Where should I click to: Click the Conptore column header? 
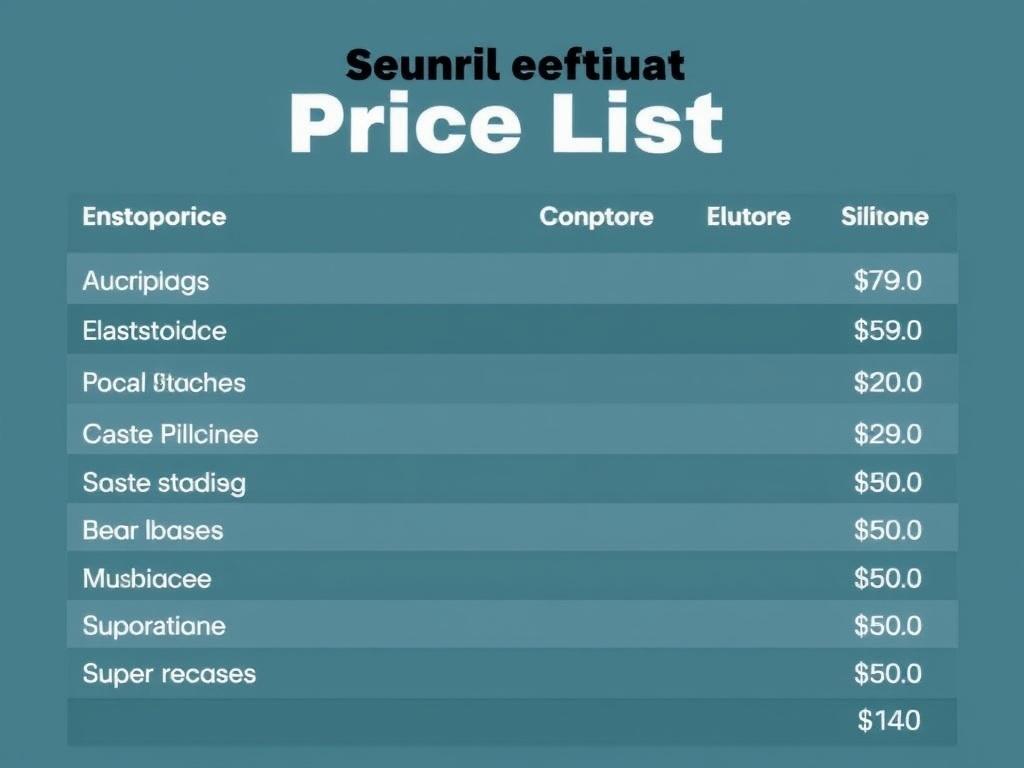pyautogui.click(x=596, y=216)
